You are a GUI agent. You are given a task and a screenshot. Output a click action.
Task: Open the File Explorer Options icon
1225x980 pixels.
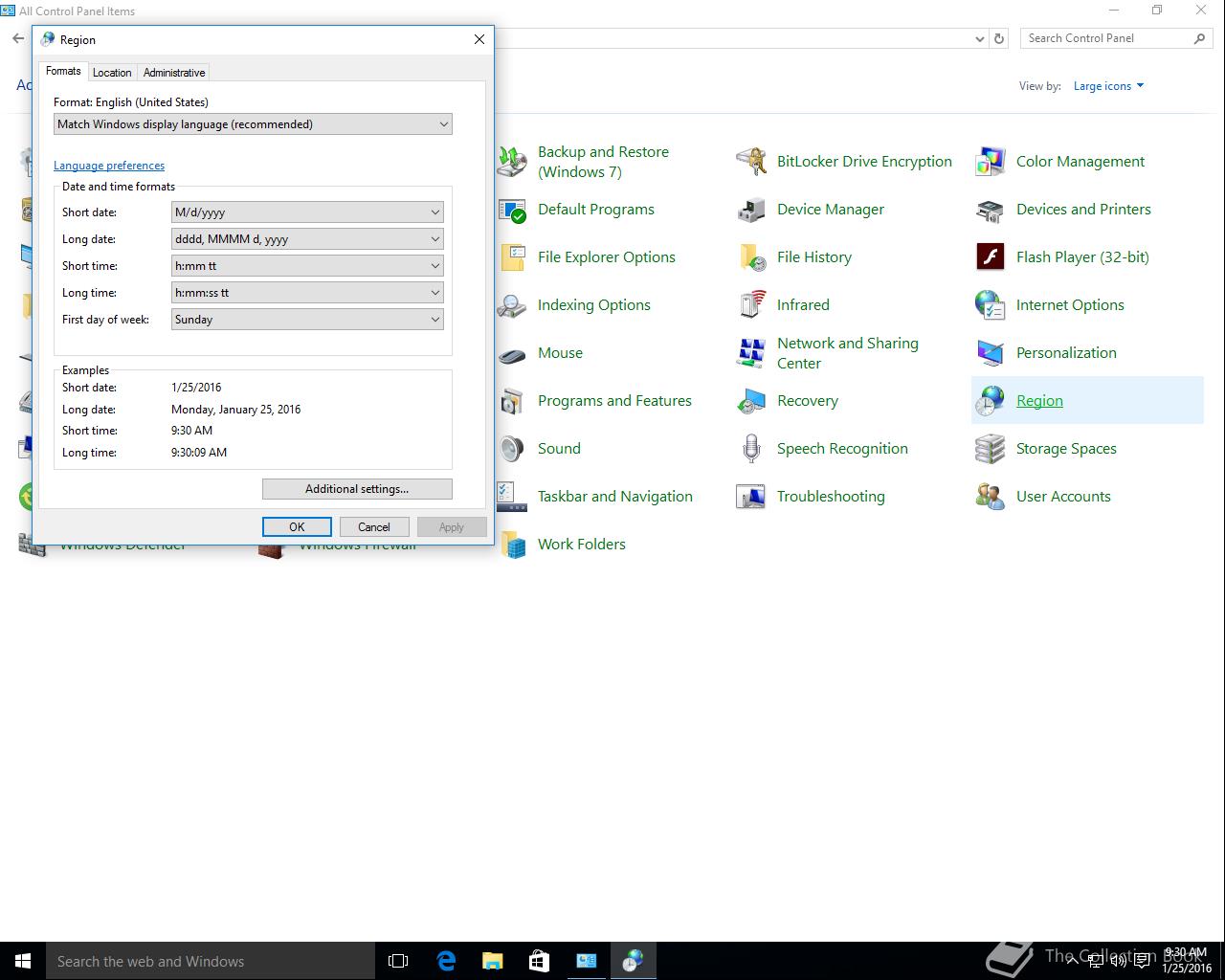pyautogui.click(x=512, y=257)
